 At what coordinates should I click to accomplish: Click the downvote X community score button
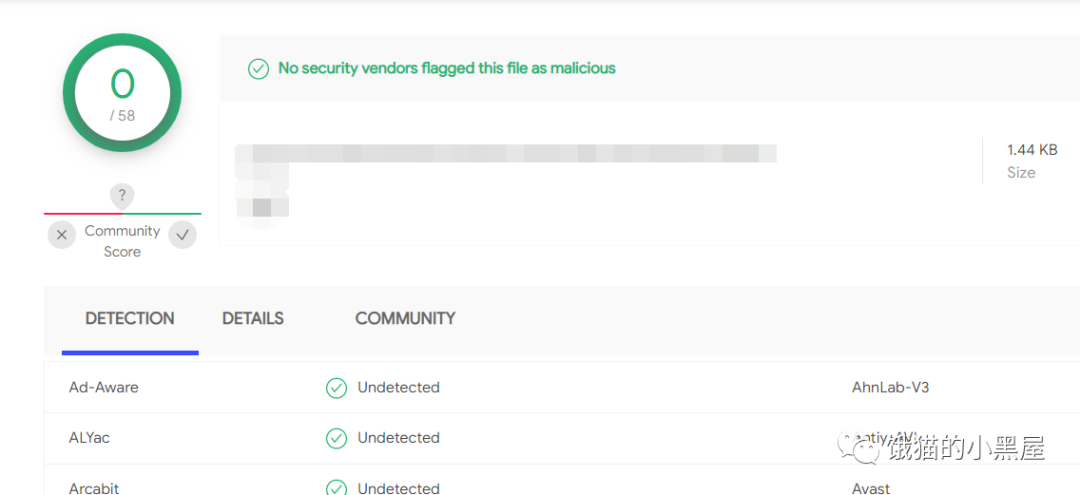(62, 235)
